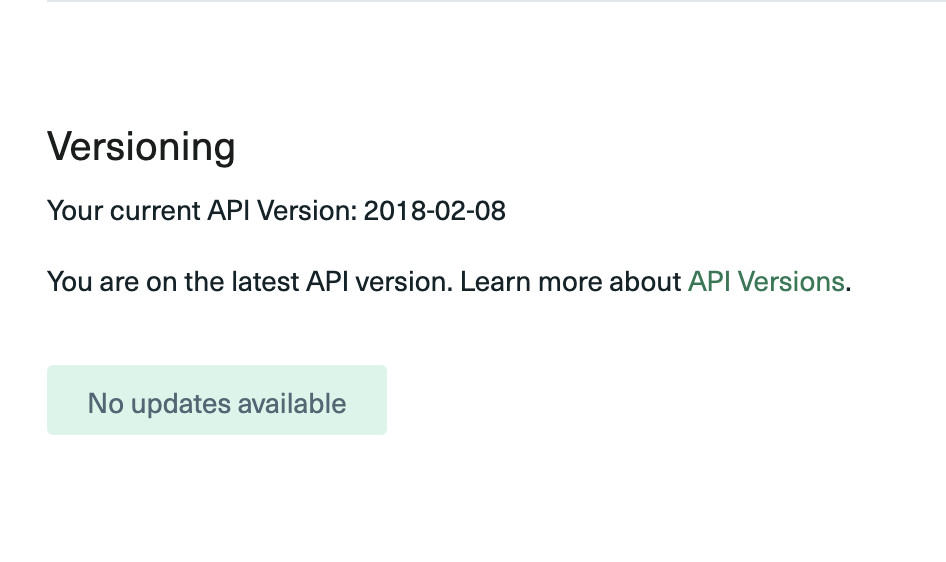Image resolution: width=946 pixels, height=562 pixels.
Task: Select the Versioning heading
Action: [x=141, y=147]
